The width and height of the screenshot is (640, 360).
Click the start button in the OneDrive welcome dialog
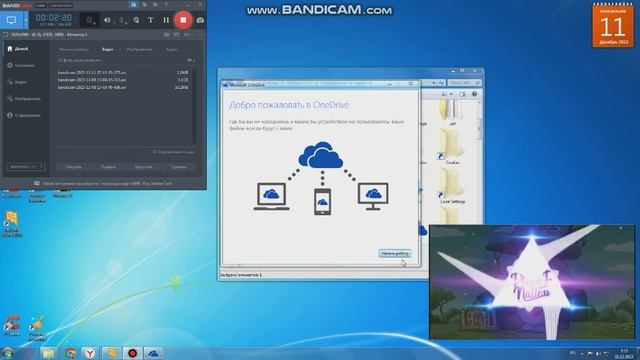coord(395,253)
